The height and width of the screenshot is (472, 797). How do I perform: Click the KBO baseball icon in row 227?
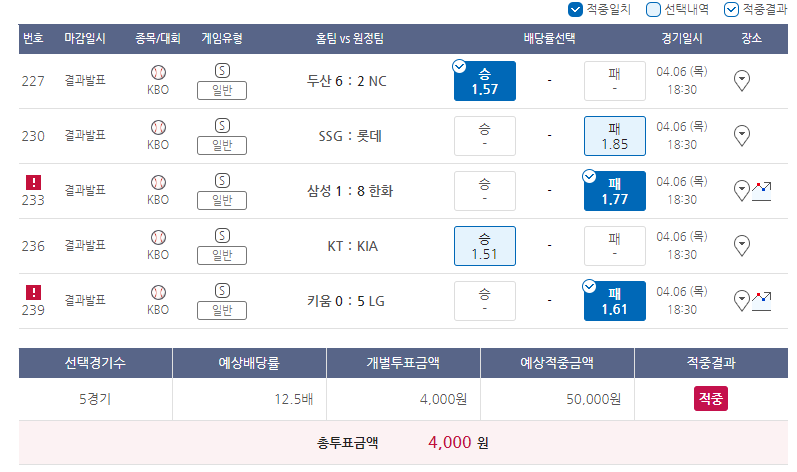[x=158, y=73]
